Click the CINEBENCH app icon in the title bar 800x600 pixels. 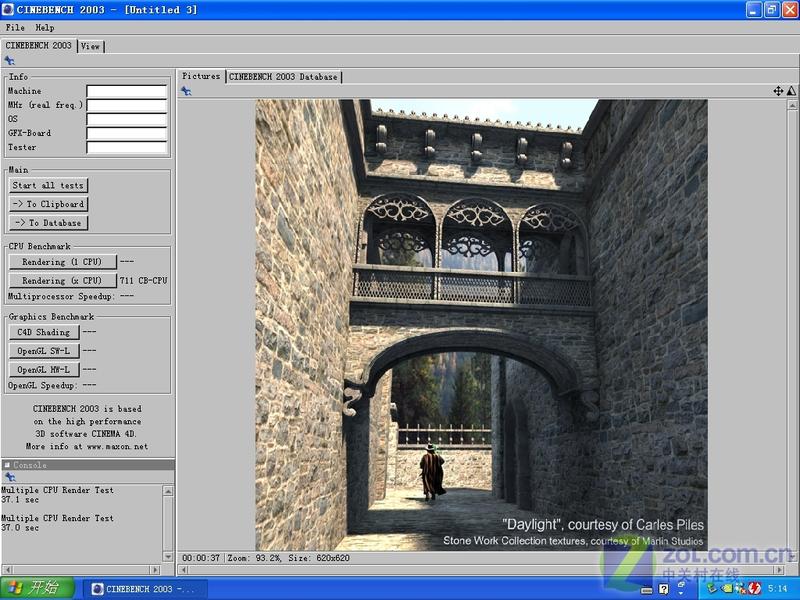[x=8, y=9]
